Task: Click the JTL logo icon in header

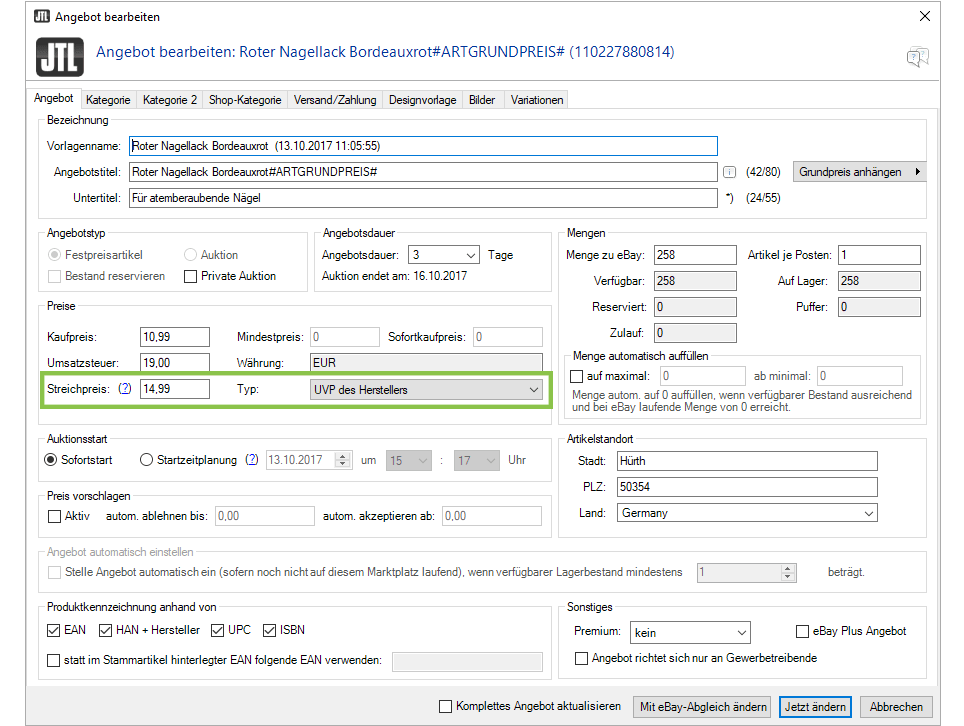Action: point(60,56)
